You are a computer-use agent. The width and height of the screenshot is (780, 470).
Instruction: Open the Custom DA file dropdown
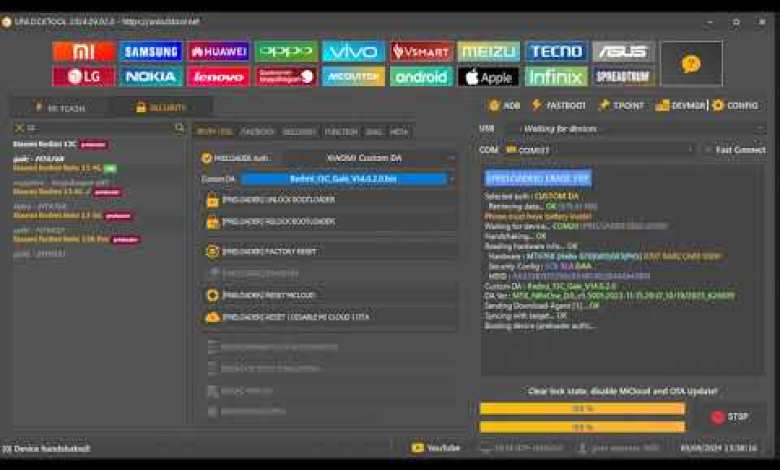(x=348, y=179)
